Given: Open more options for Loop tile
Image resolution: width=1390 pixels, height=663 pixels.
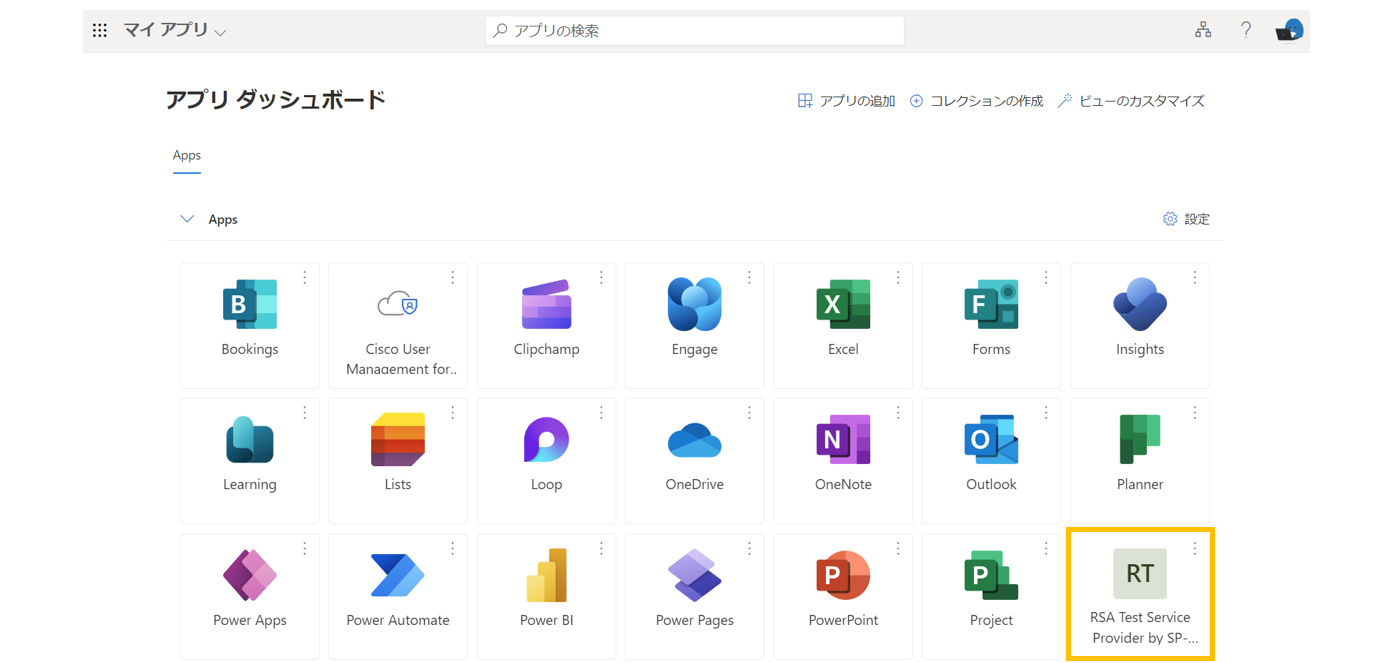Looking at the screenshot, I should click(x=602, y=413).
